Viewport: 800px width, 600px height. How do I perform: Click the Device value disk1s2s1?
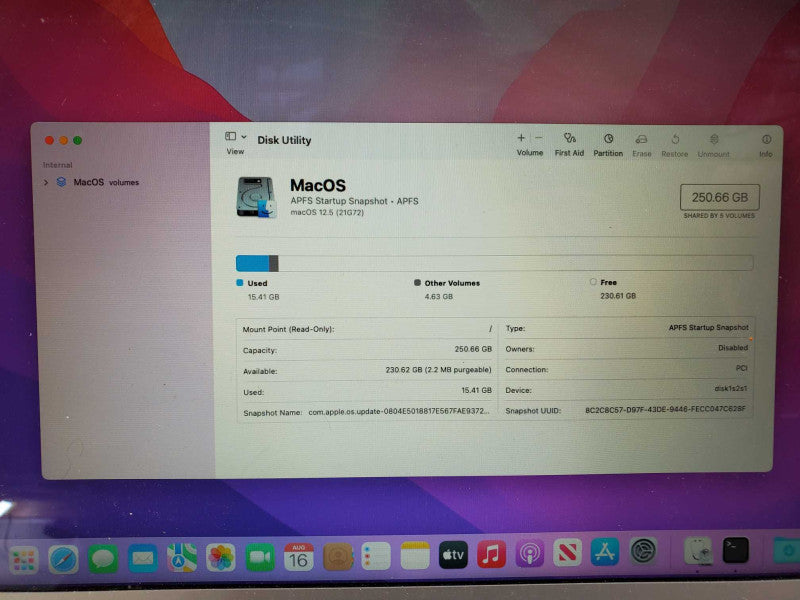click(x=731, y=388)
